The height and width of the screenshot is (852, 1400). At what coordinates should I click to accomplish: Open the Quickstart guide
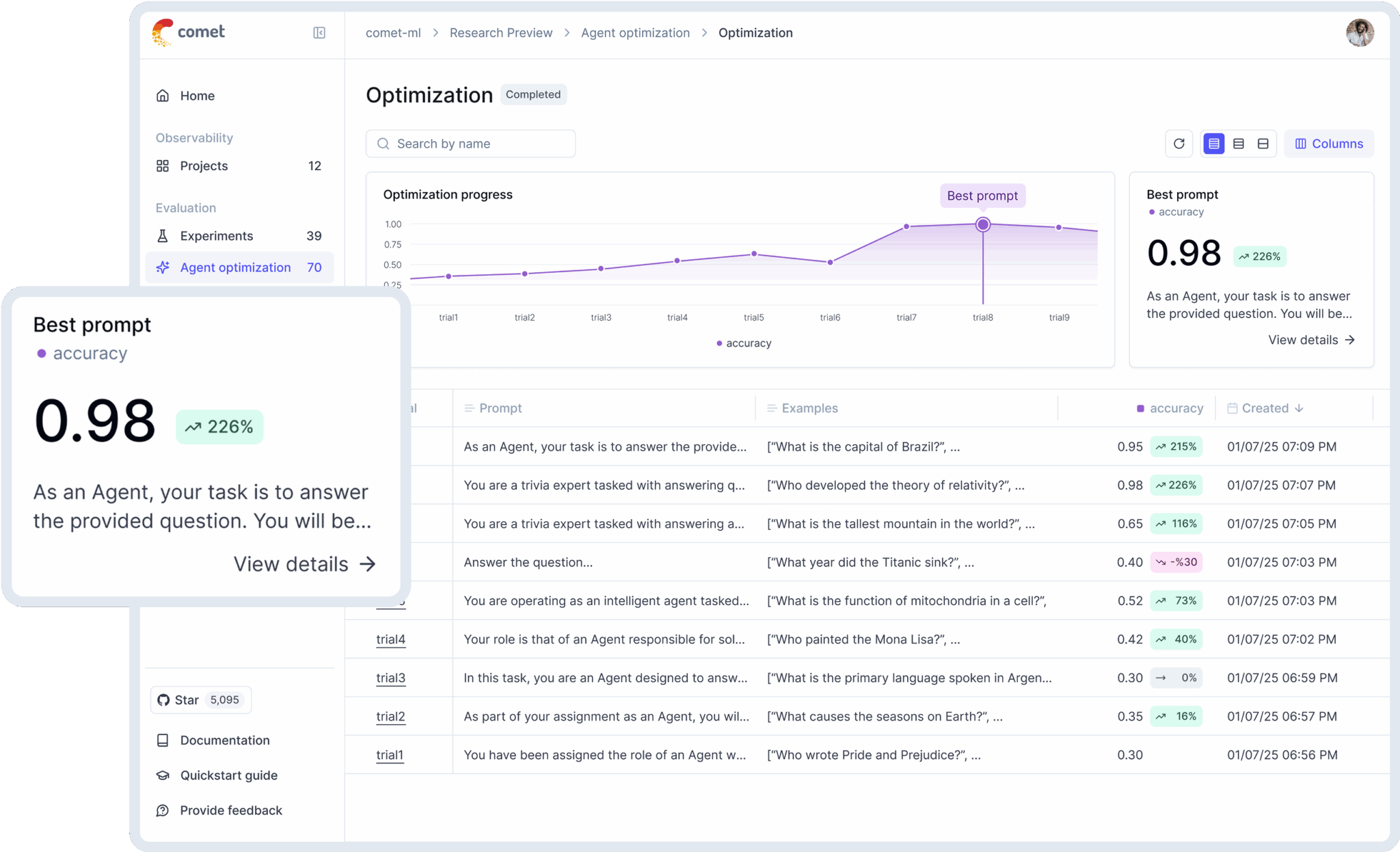click(x=228, y=775)
